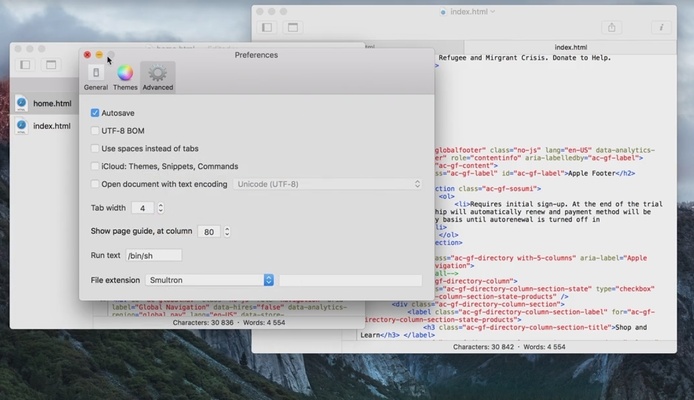This screenshot has height=400, width=694.
Task: Select index.html in the sidebar
Action: pos(44,126)
